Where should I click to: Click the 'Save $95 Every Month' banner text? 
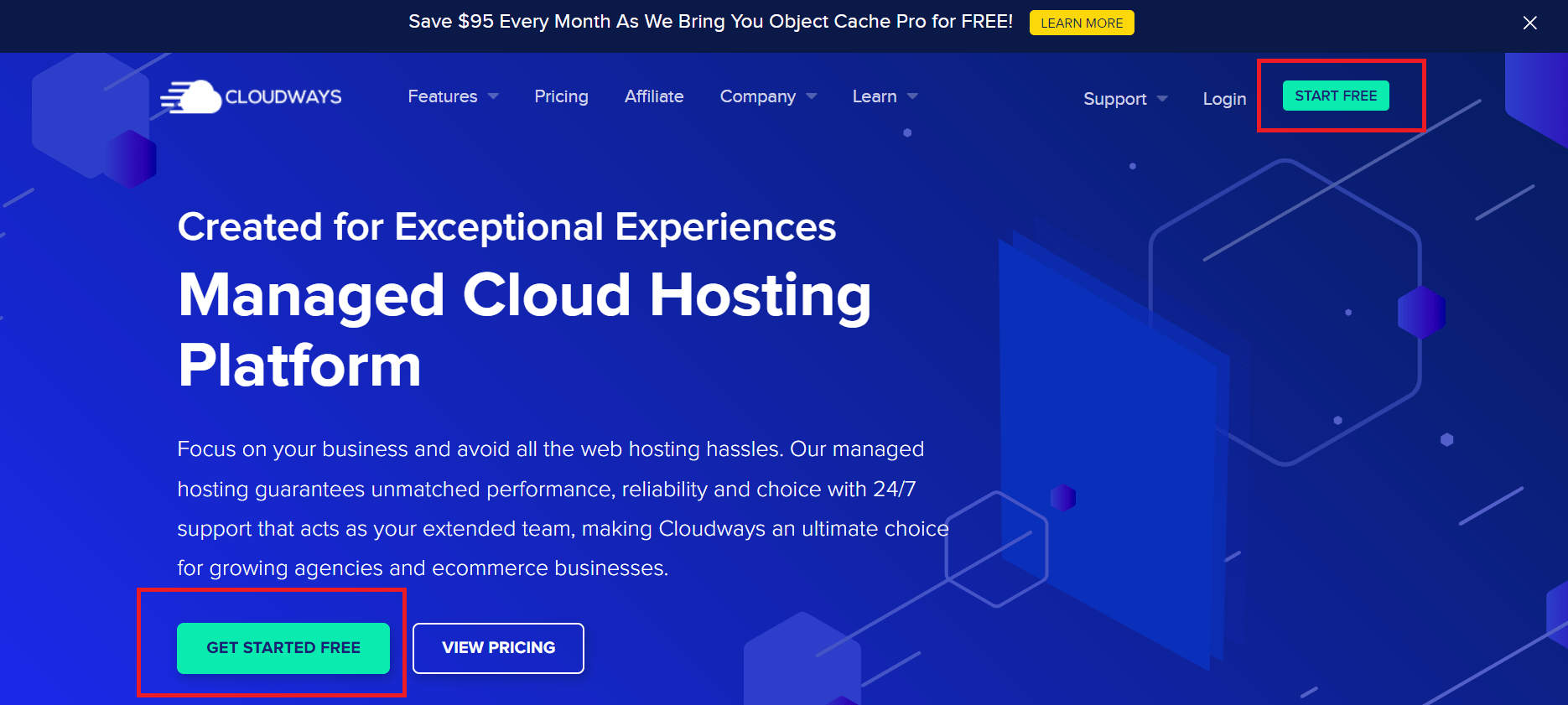[x=710, y=22]
